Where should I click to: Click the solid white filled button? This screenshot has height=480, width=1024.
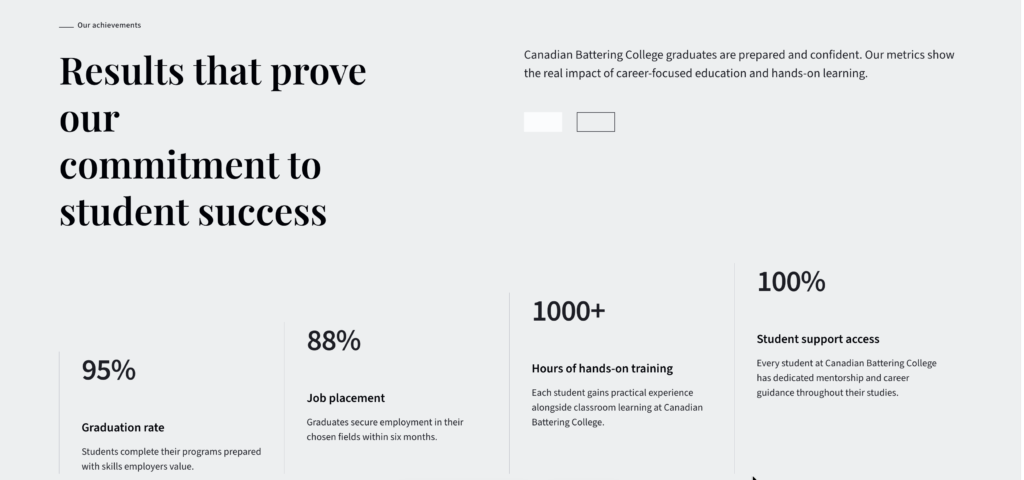click(543, 122)
